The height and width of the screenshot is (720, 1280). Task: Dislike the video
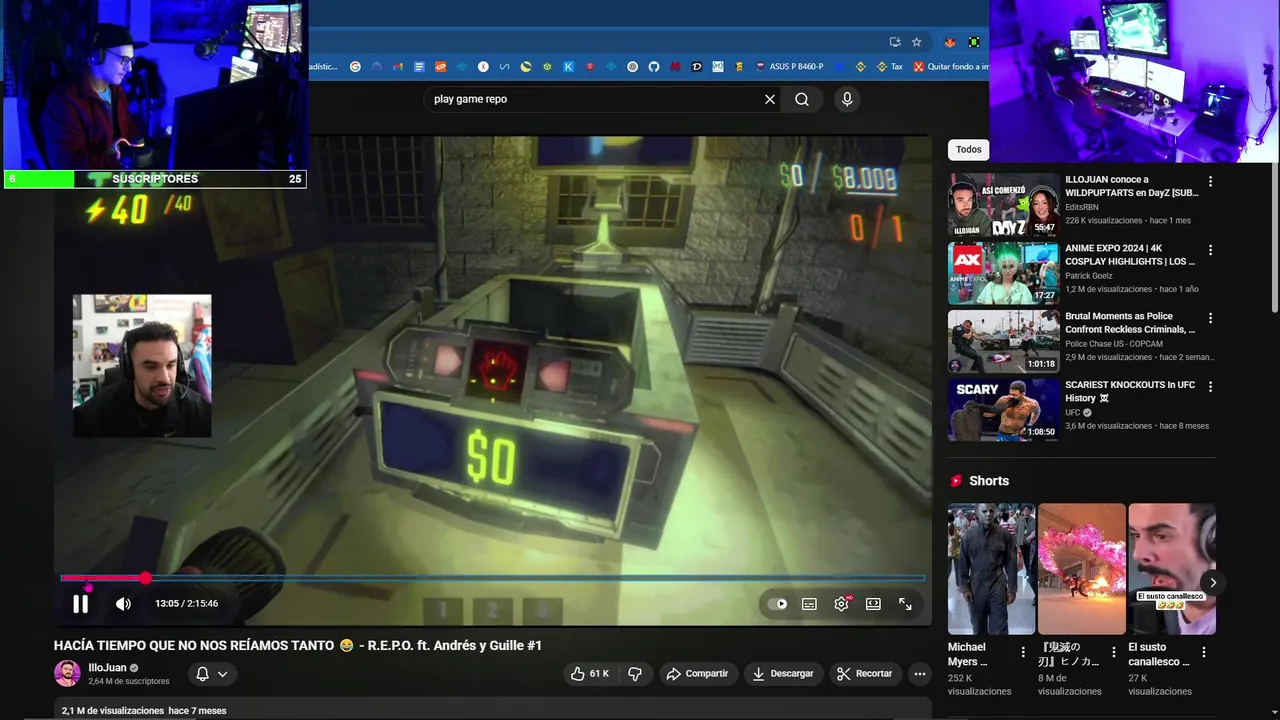(x=635, y=674)
